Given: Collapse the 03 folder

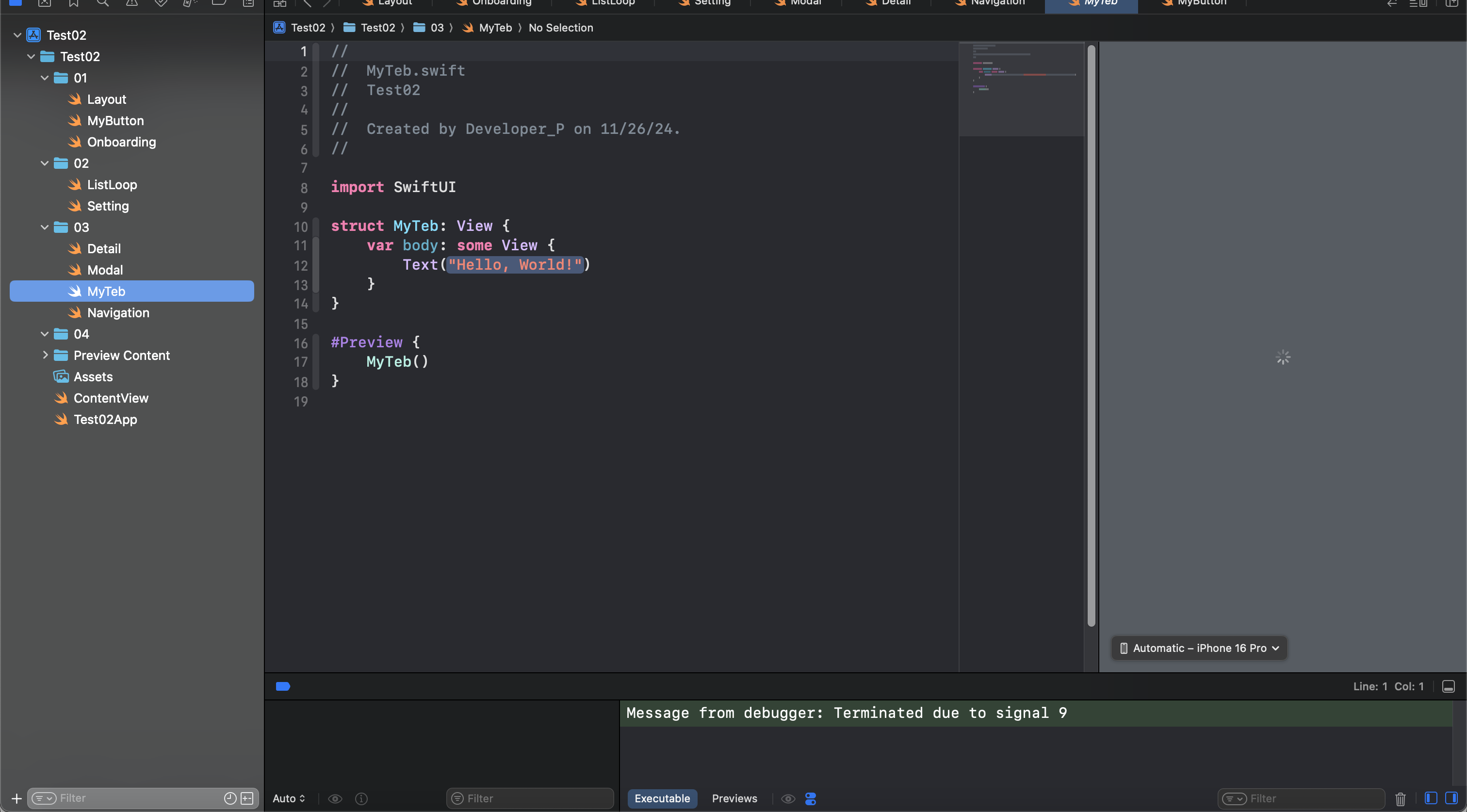Looking at the screenshot, I should [45, 227].
